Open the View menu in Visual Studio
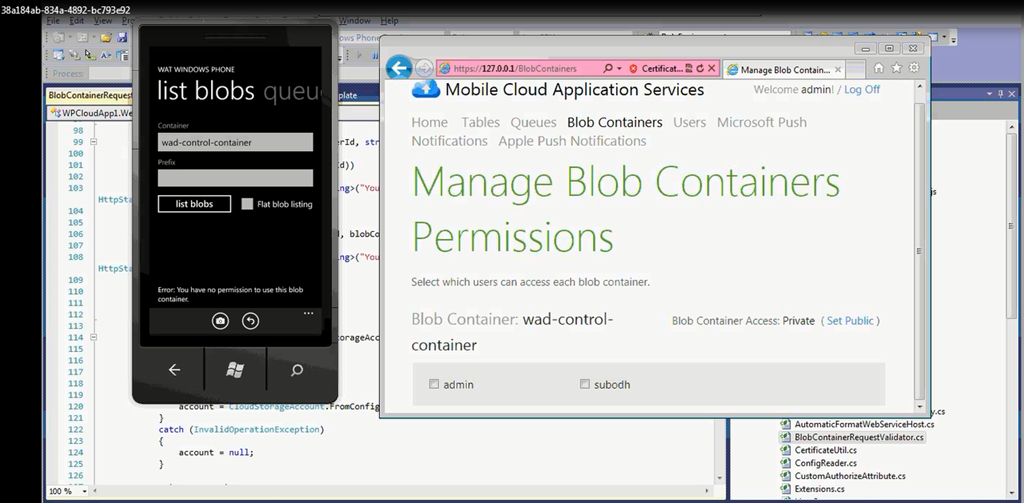1024x503 pixels. click(x=103, y=21)
